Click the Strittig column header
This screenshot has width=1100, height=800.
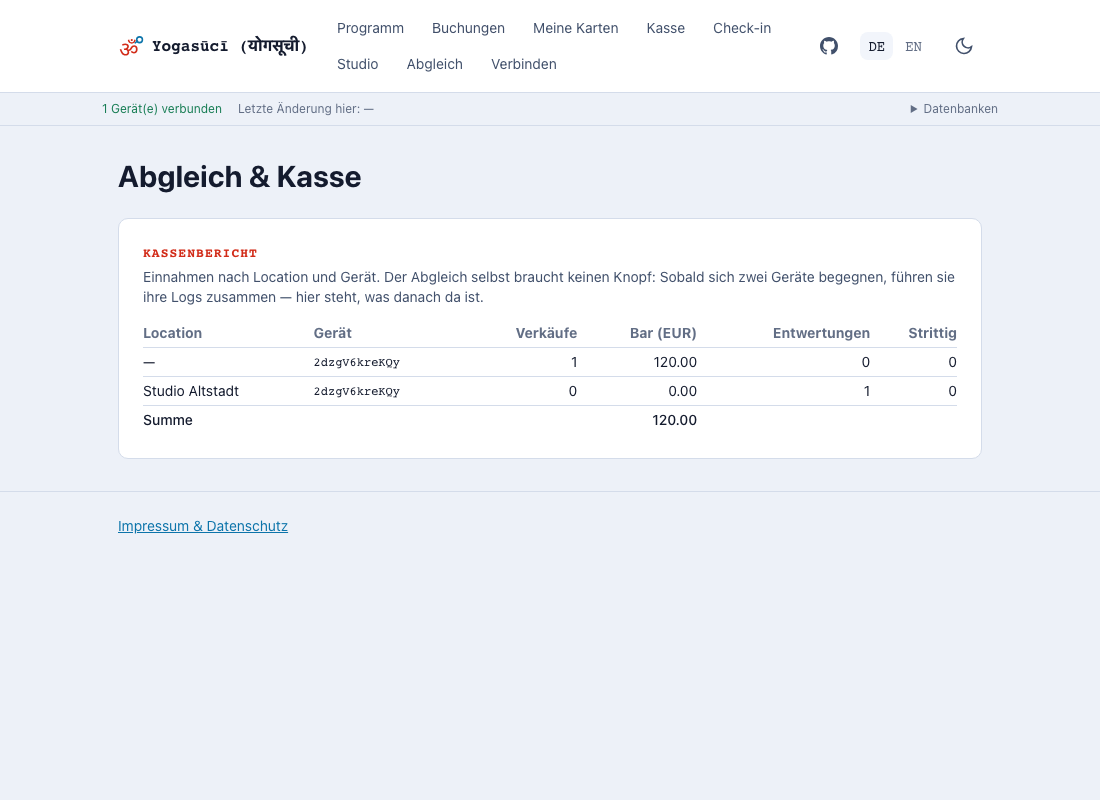[932, 333]
